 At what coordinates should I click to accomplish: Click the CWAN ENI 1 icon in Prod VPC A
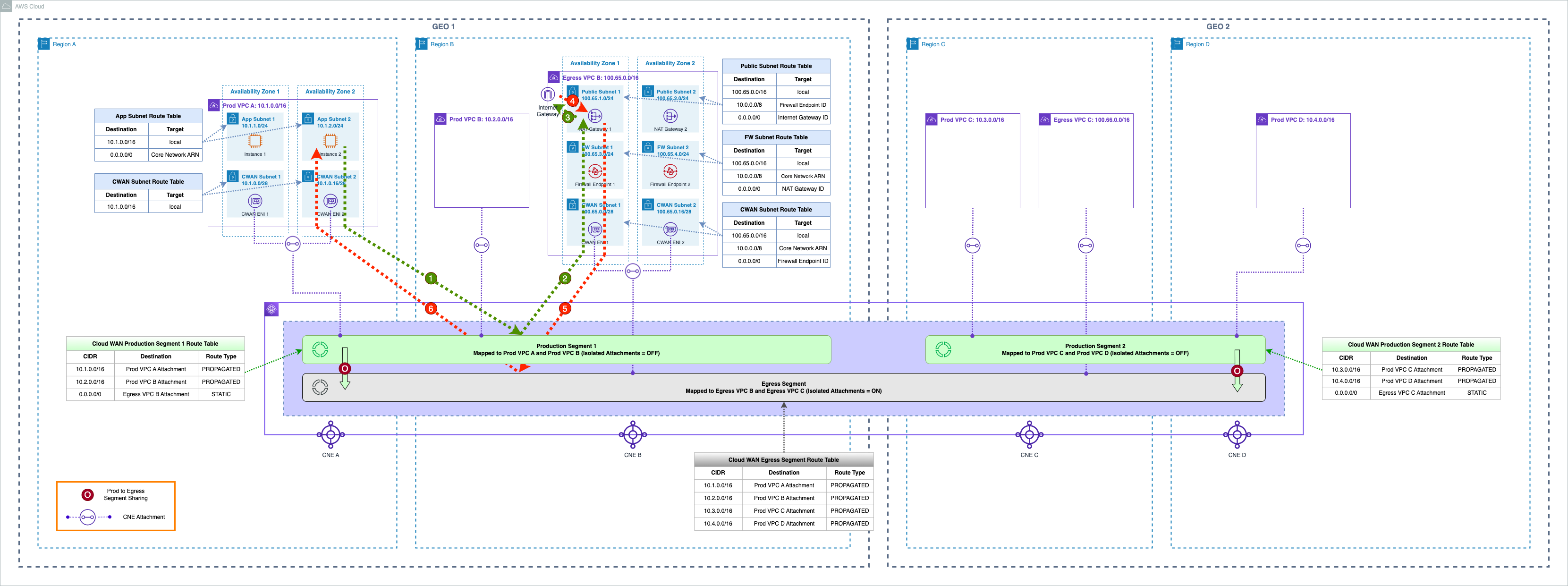pos(255,201)
